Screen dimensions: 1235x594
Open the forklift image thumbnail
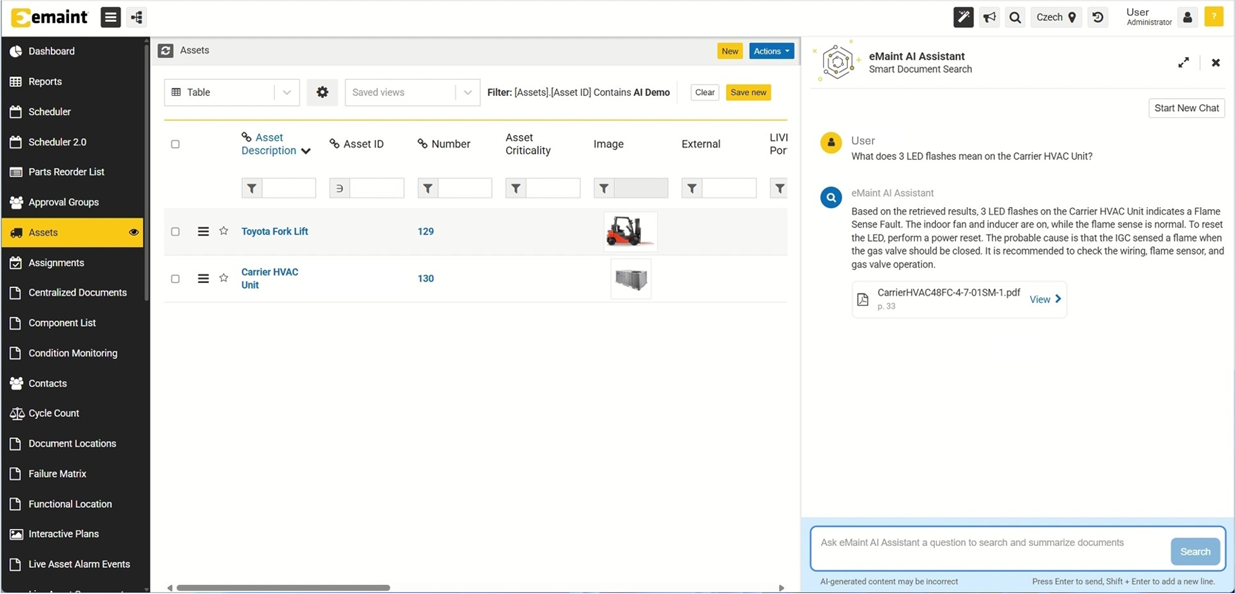tap(630, 231)
